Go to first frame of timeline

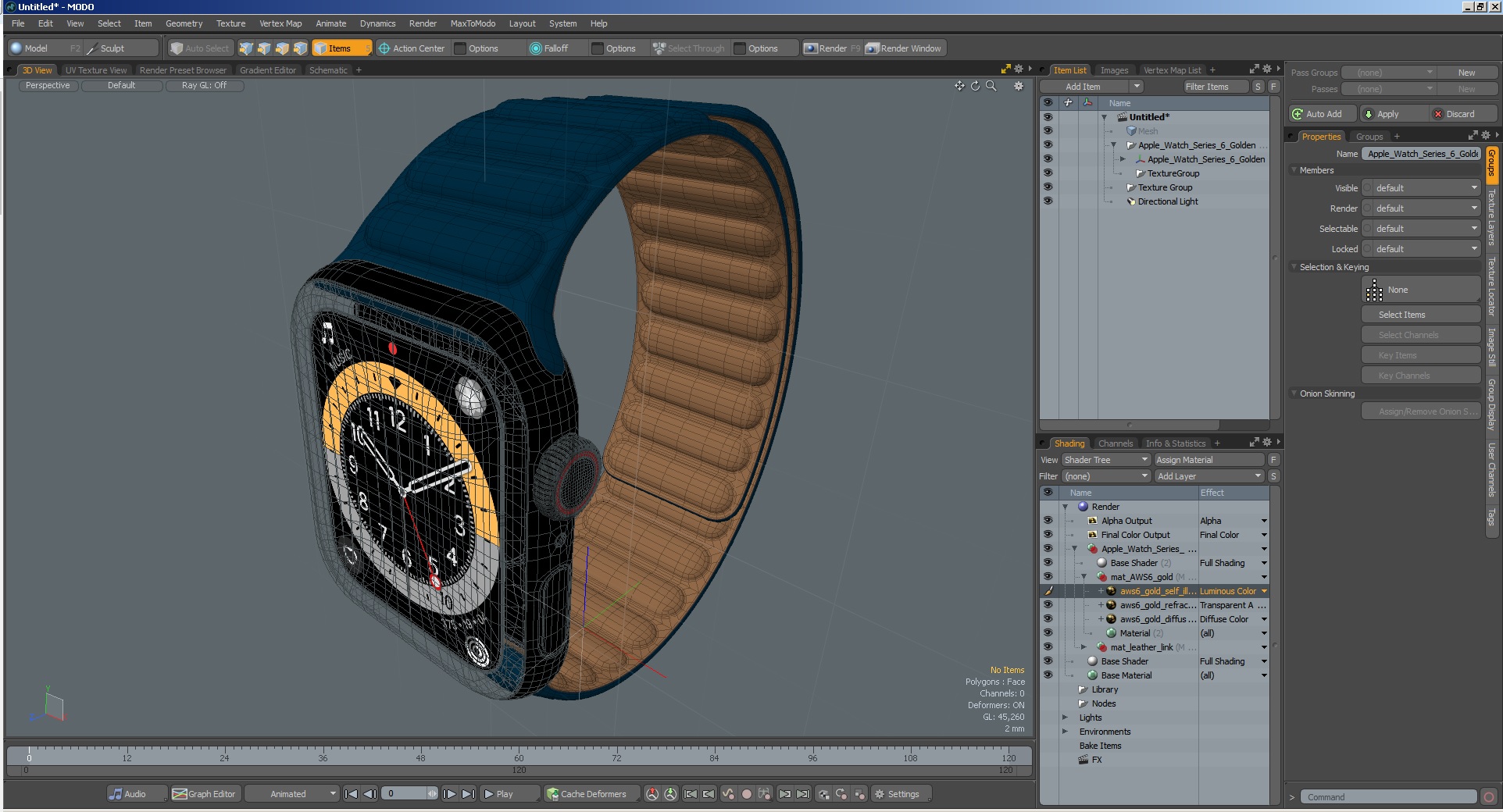352,794
